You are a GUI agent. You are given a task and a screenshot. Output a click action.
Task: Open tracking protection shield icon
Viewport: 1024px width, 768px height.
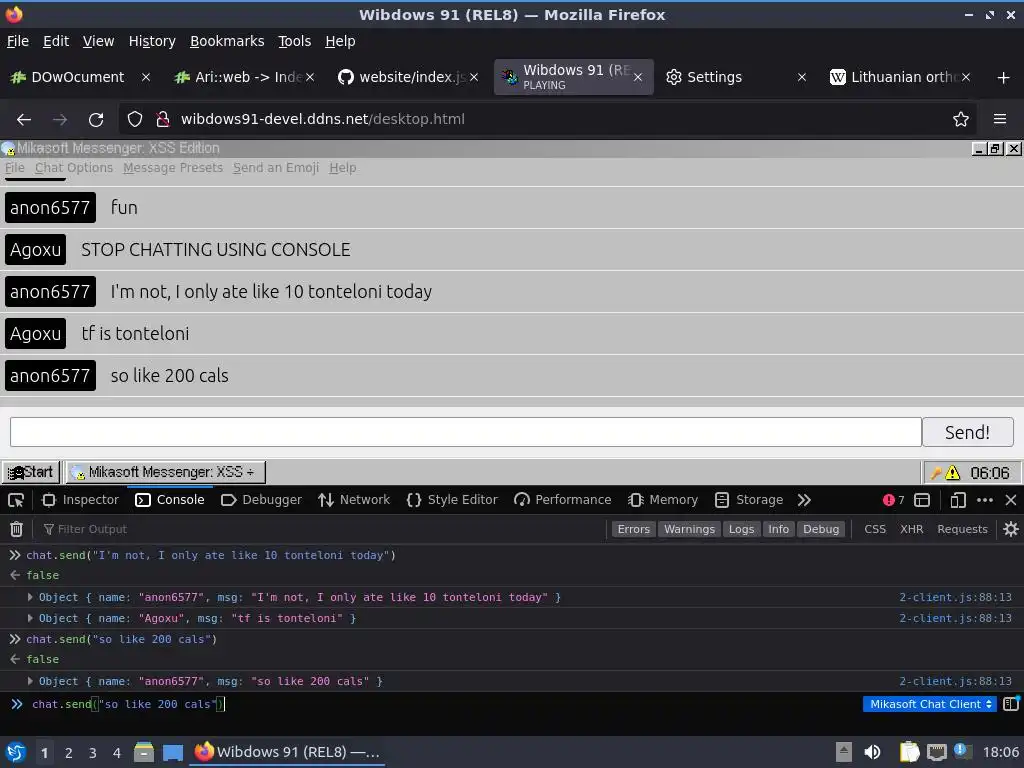[x=135, y=120]
